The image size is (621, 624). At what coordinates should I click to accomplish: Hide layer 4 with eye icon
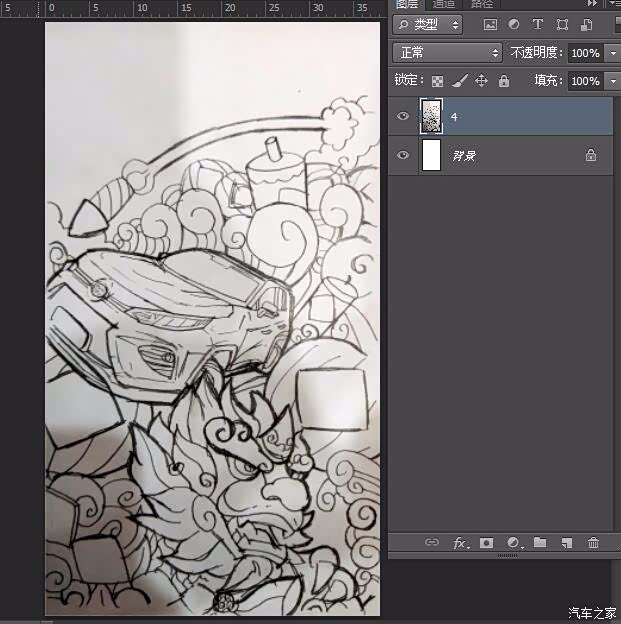pos(403,116)
